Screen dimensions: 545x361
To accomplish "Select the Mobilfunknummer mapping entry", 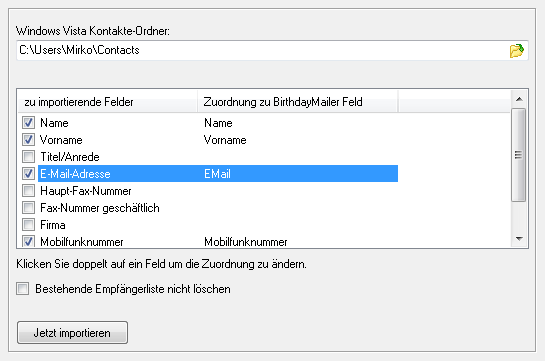I will tap(246, 241).
